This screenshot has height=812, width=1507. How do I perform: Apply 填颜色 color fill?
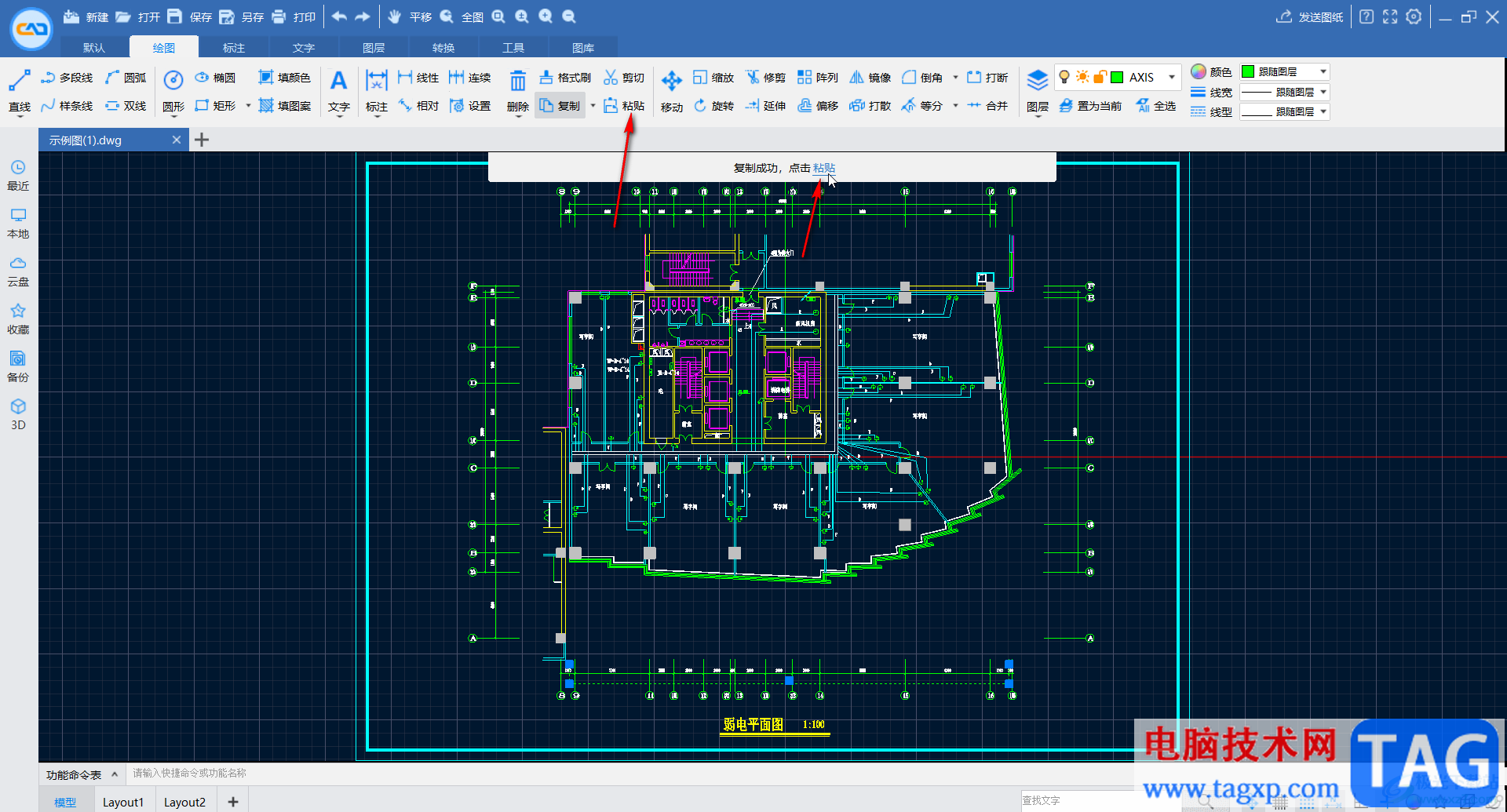coord(284,78)
